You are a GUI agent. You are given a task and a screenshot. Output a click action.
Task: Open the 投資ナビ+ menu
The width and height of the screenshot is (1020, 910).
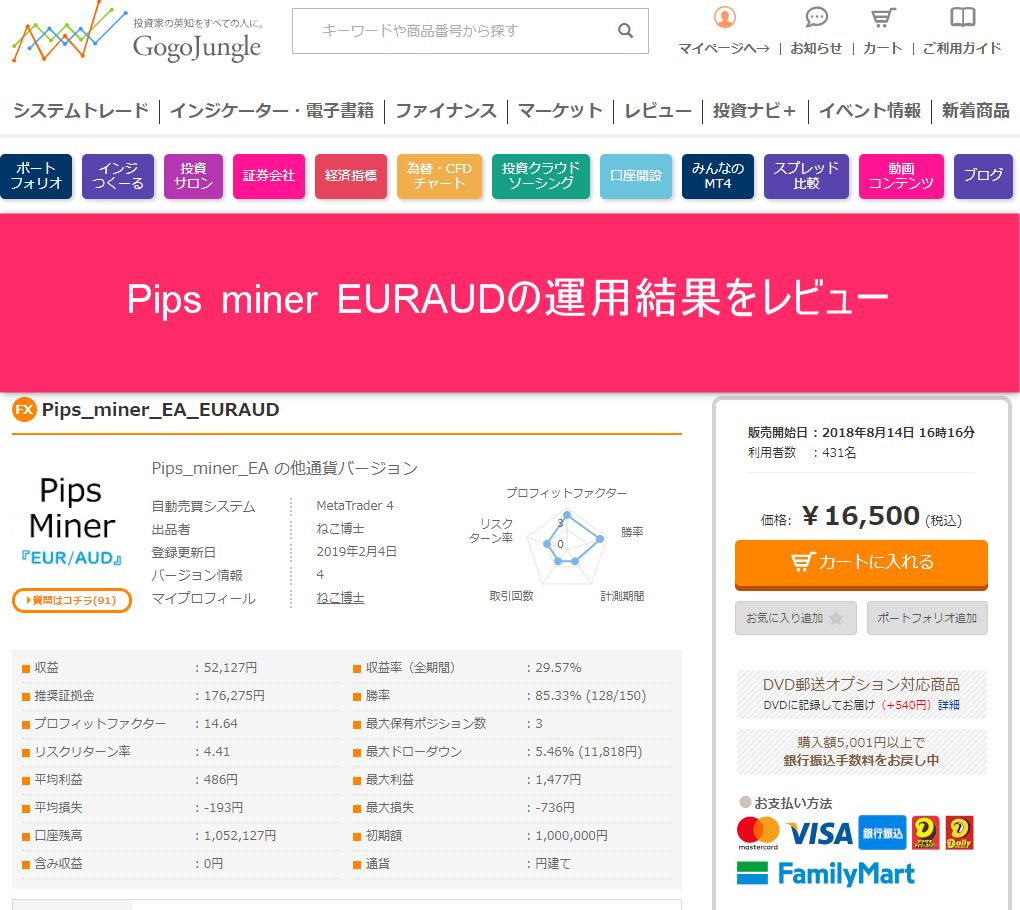point(754,111)
